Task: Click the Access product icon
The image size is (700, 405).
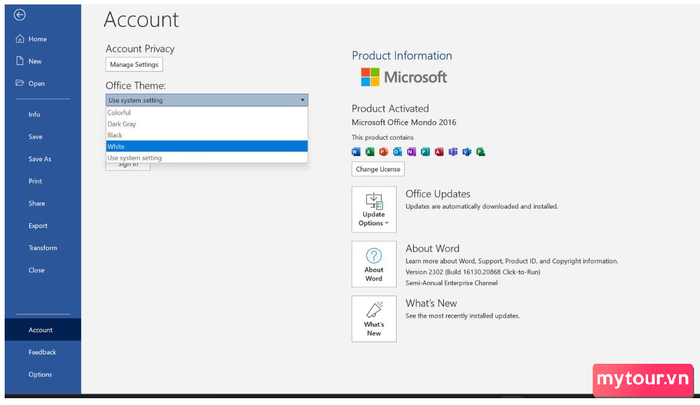Action: pyautogui.click(x=439, y=152)
